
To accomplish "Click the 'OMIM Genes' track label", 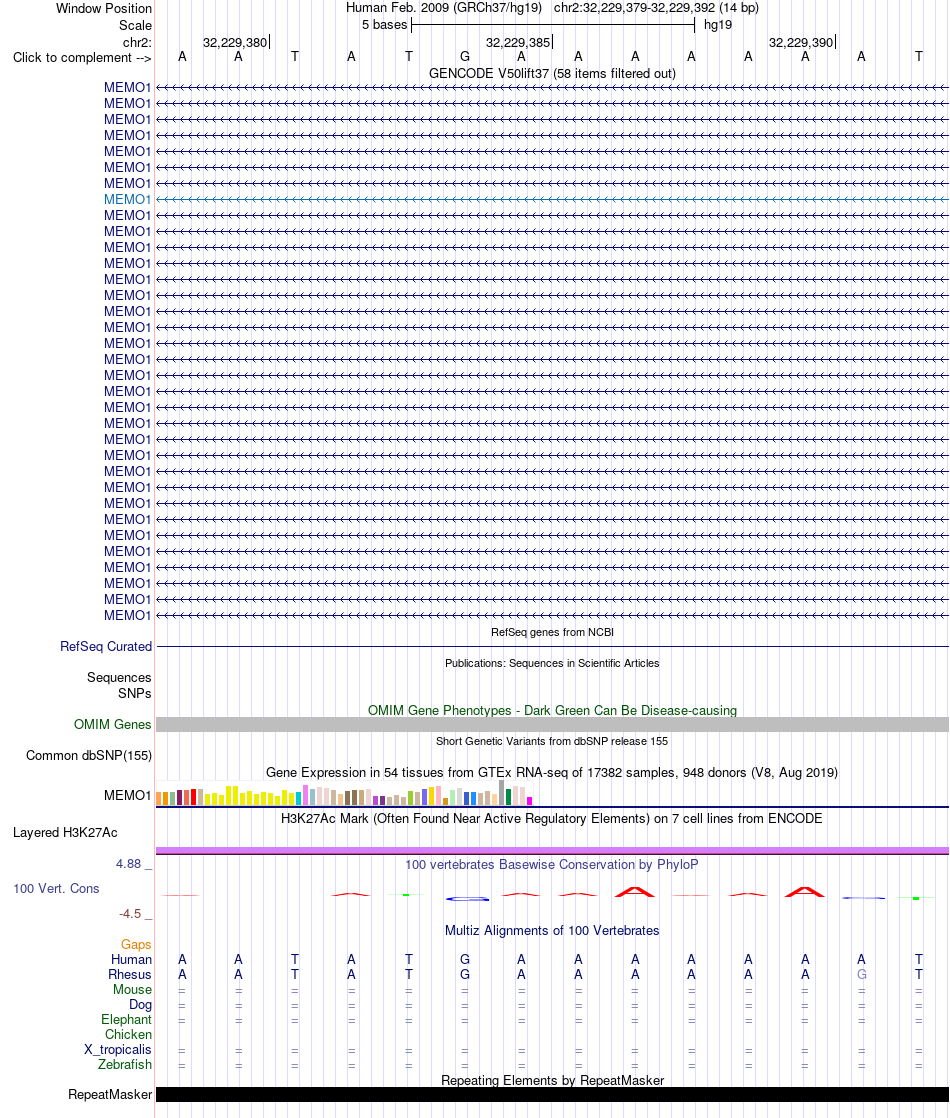I will tap(113, 724).
